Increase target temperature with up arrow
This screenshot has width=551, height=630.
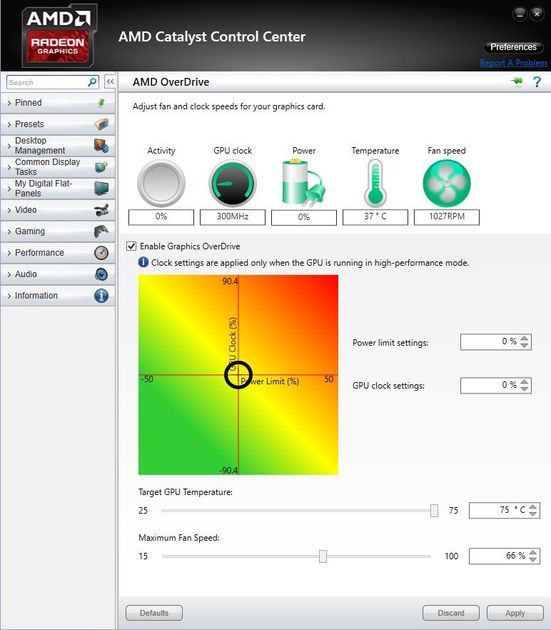533,507
